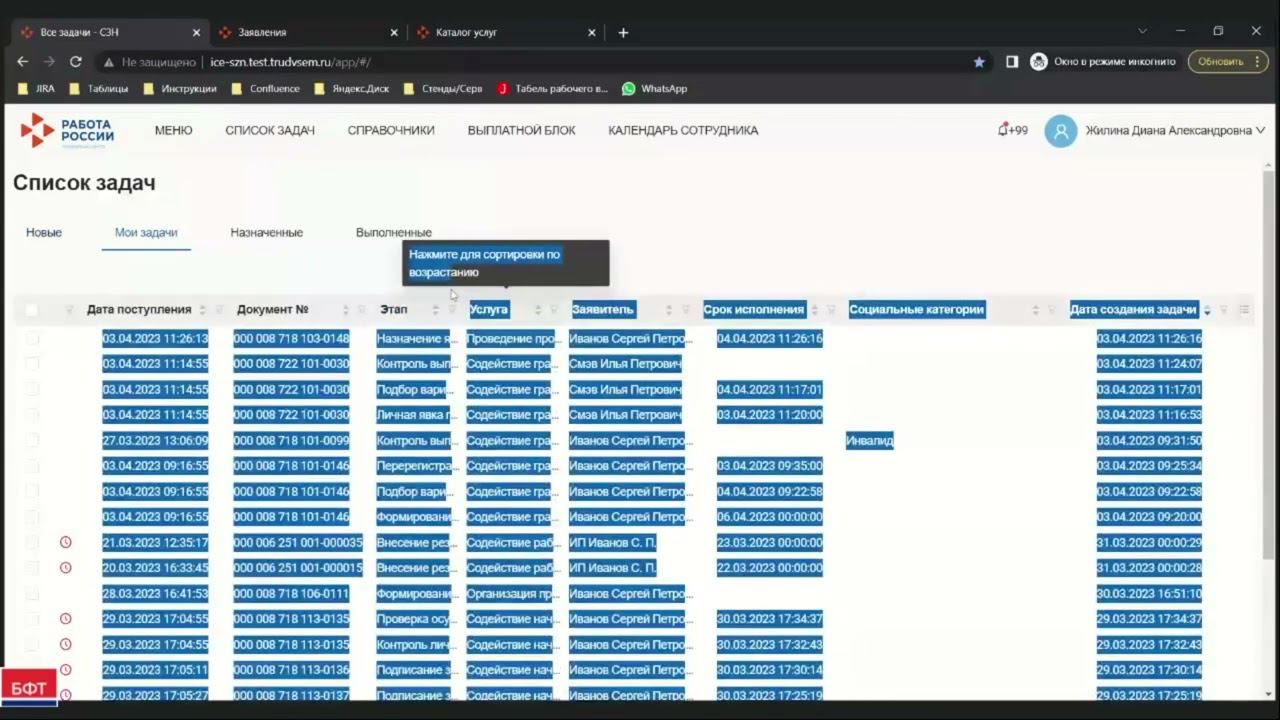Check the row with stage Перерегистра...
The height and width of the screenshot is (720, 1280).
(32, 466)
